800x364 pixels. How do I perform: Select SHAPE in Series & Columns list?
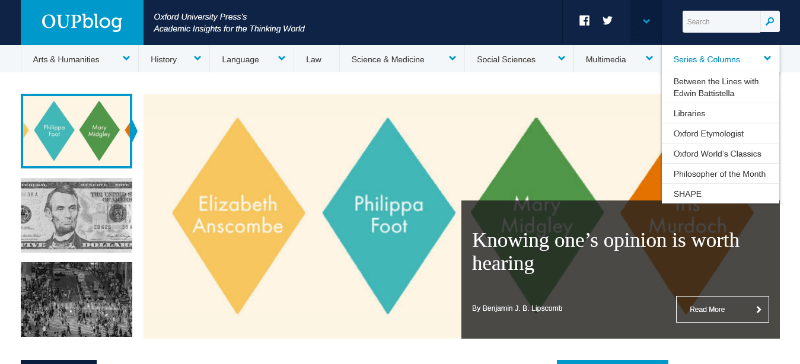tap(720, 194)
